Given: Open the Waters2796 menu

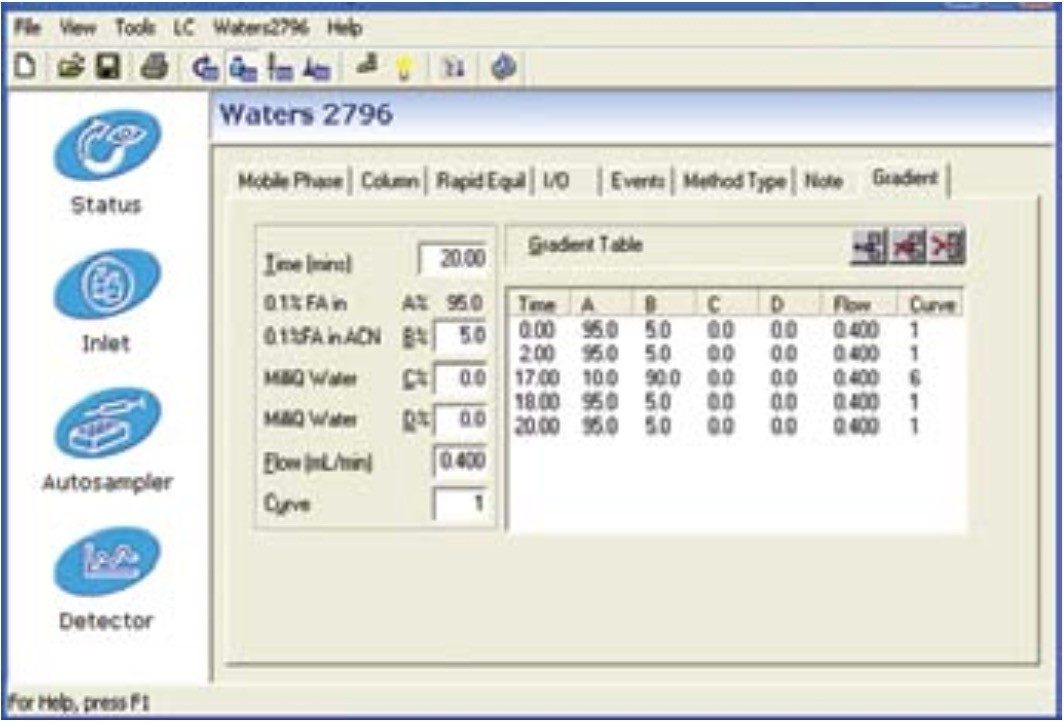Looking at the screenshot, I should coord(261,28).
